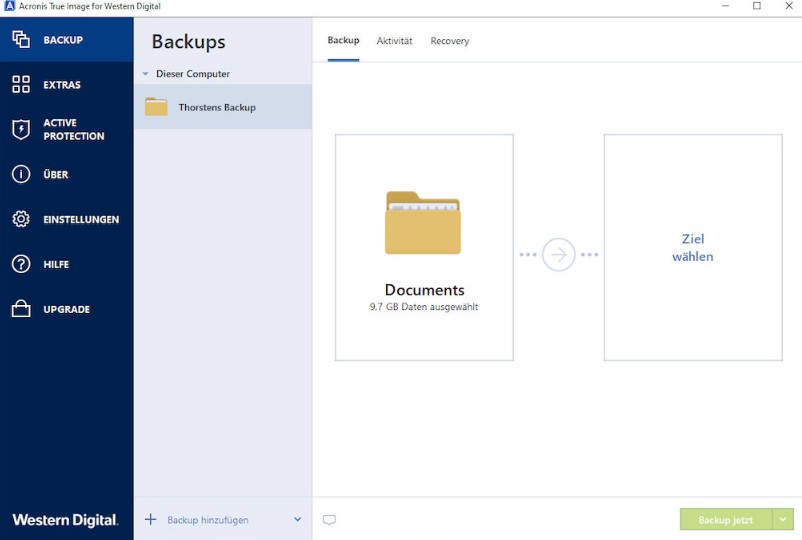Select the Active Protection shield icon
The image size is (802, 540).
click(21, 129)
